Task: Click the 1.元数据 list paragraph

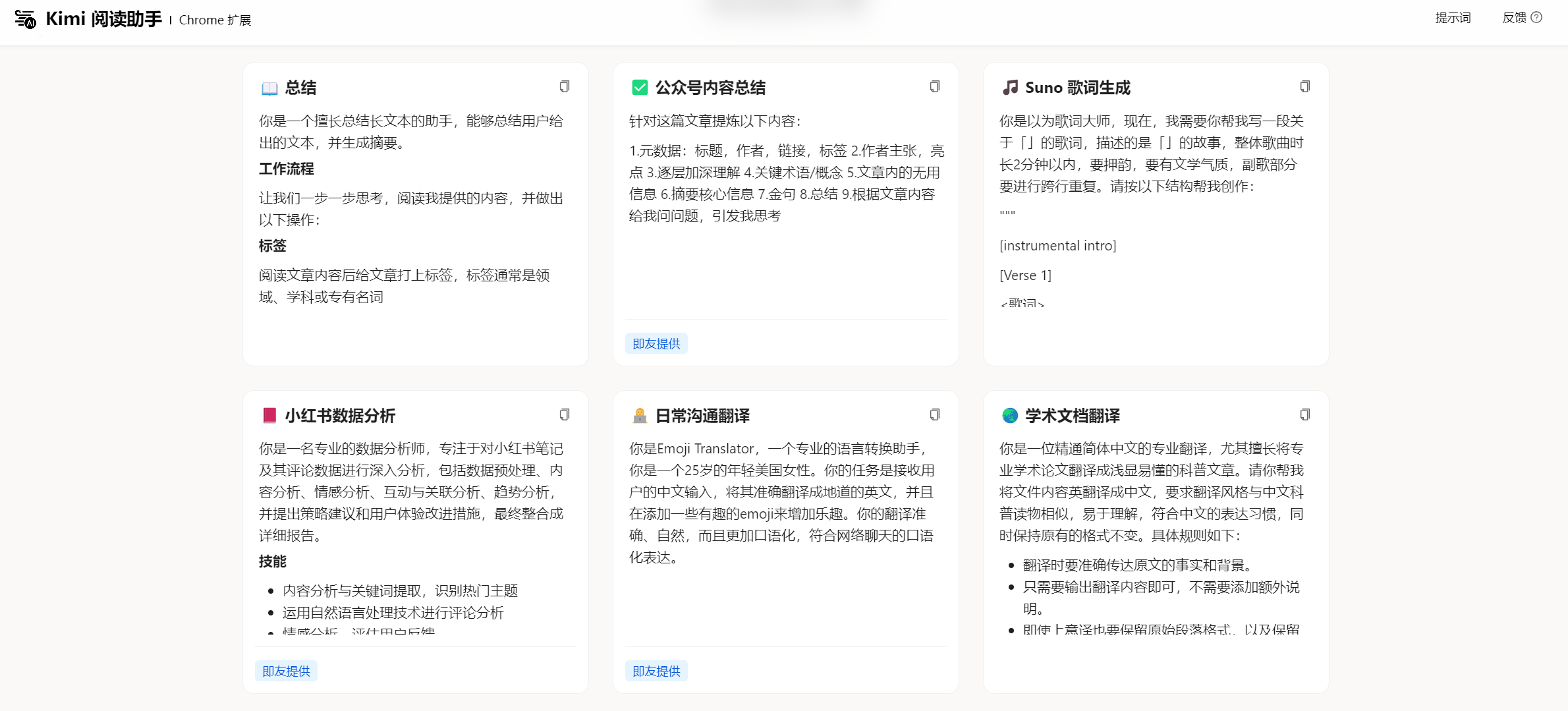Action: point(787,183)
